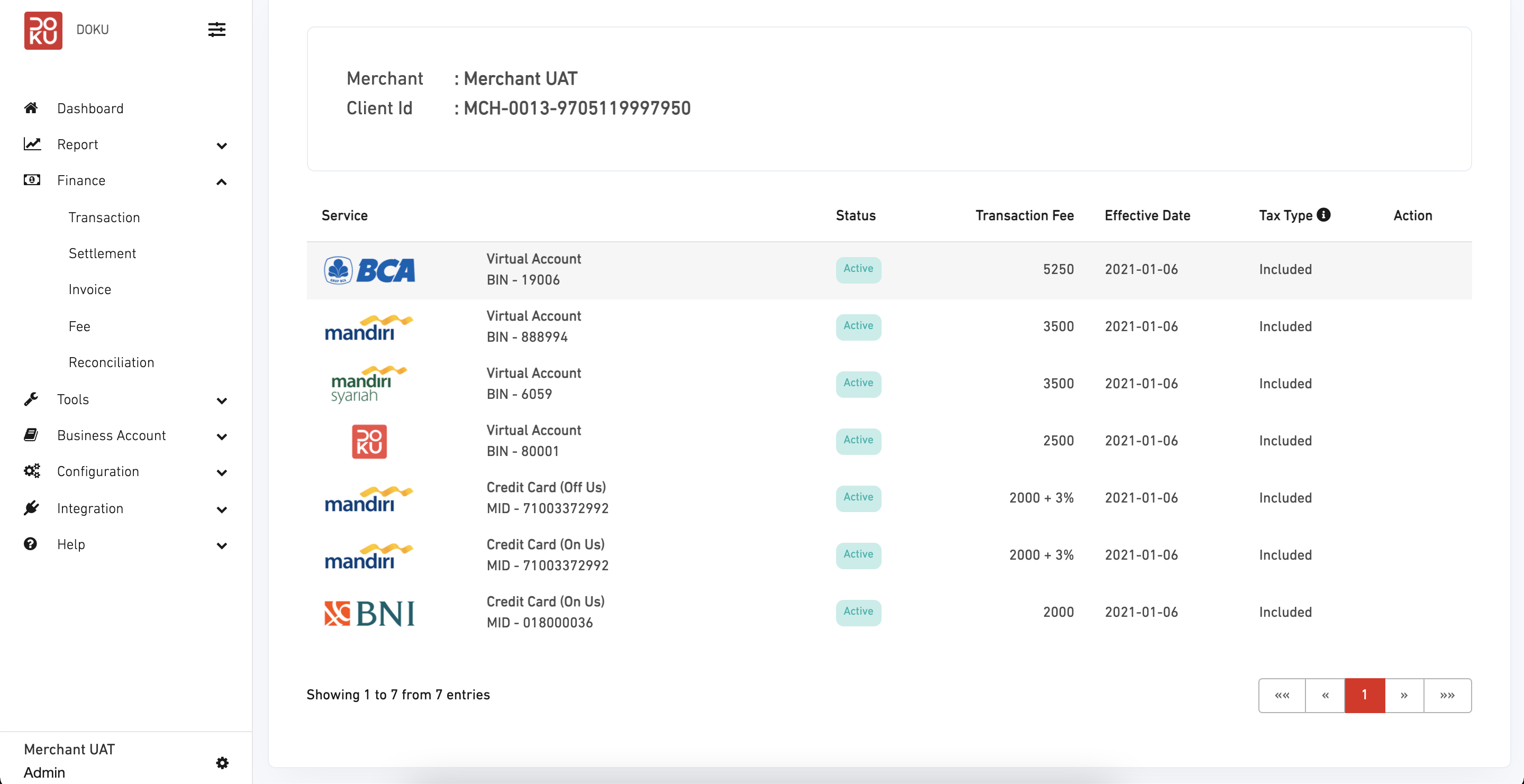The image size is (1524, 784).
Task: Click Included tax type in BNI row
Action: [x=1285, y=612]
